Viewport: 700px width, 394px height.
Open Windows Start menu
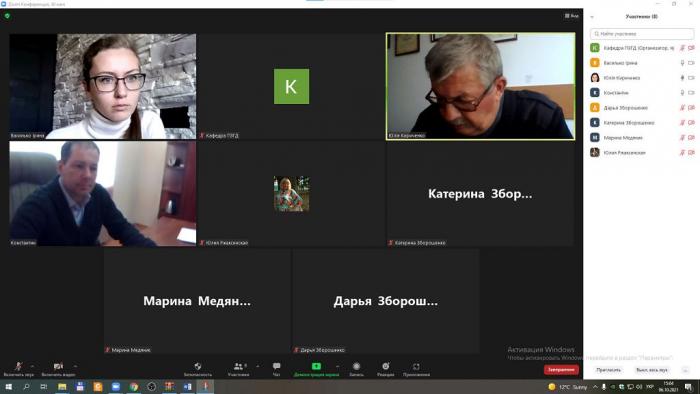[8, 387]
